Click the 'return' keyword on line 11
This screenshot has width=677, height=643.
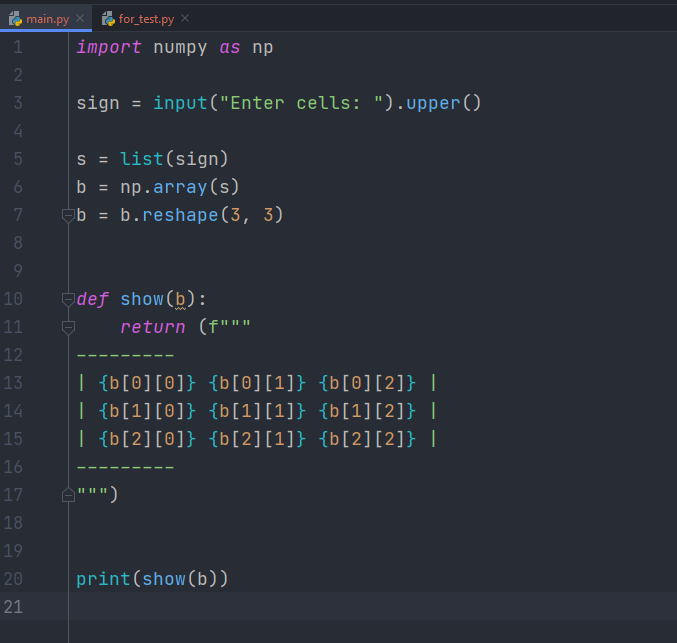tap(153, 327)
